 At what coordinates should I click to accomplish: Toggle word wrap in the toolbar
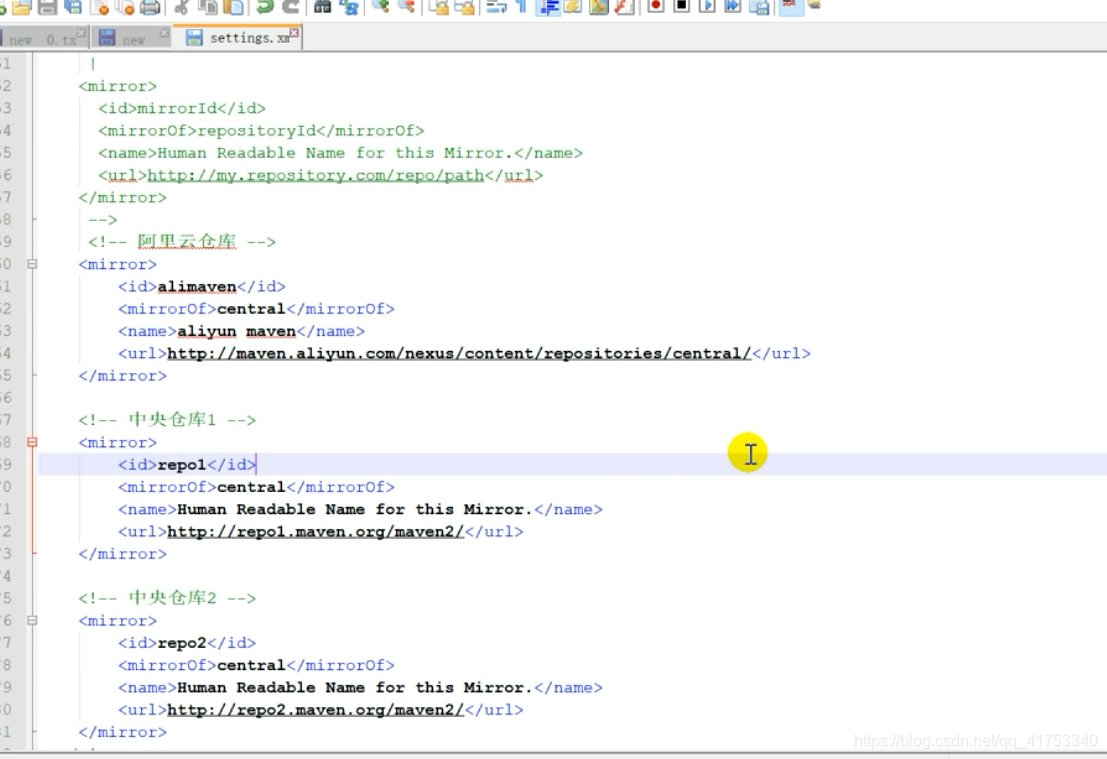click(496, 7)
